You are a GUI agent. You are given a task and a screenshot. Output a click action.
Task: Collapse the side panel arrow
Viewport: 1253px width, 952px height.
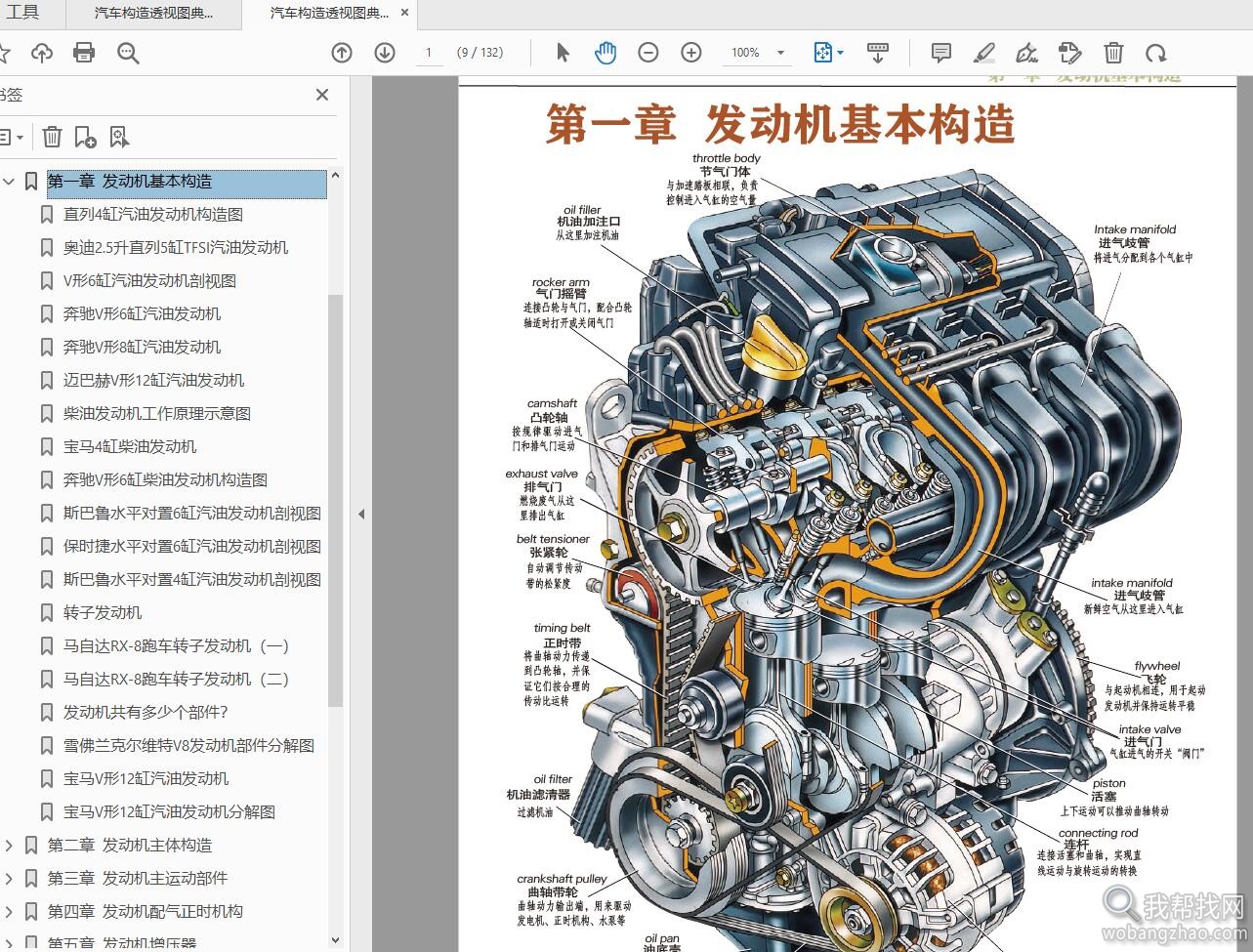coord(360,514)
